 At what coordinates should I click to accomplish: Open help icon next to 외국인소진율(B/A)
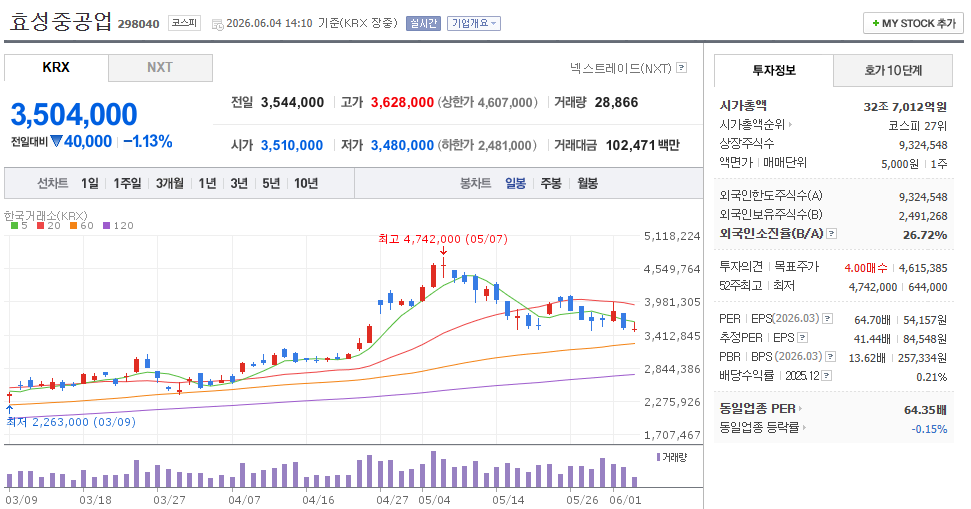click(x=832, y=233)
